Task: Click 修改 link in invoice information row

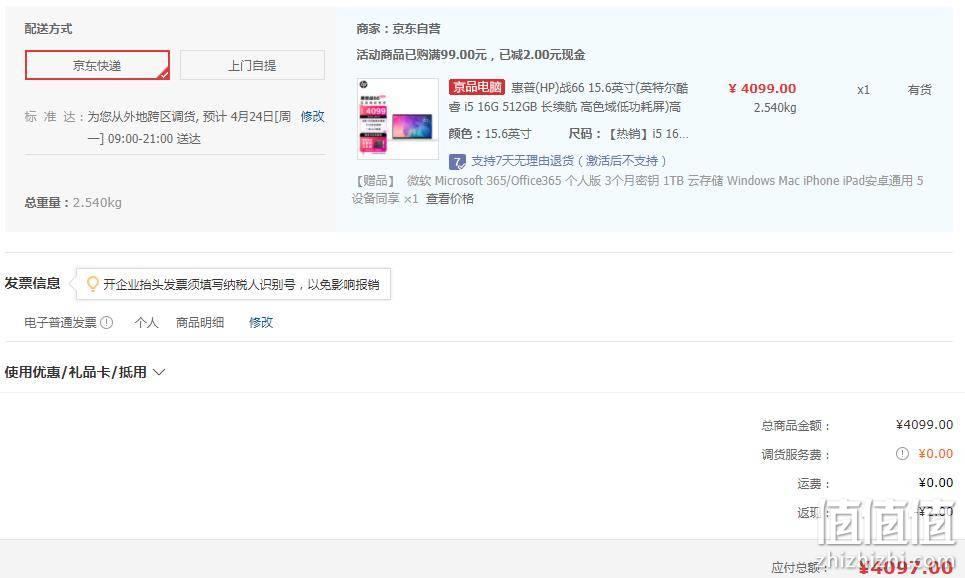Action: pos(260,322)
